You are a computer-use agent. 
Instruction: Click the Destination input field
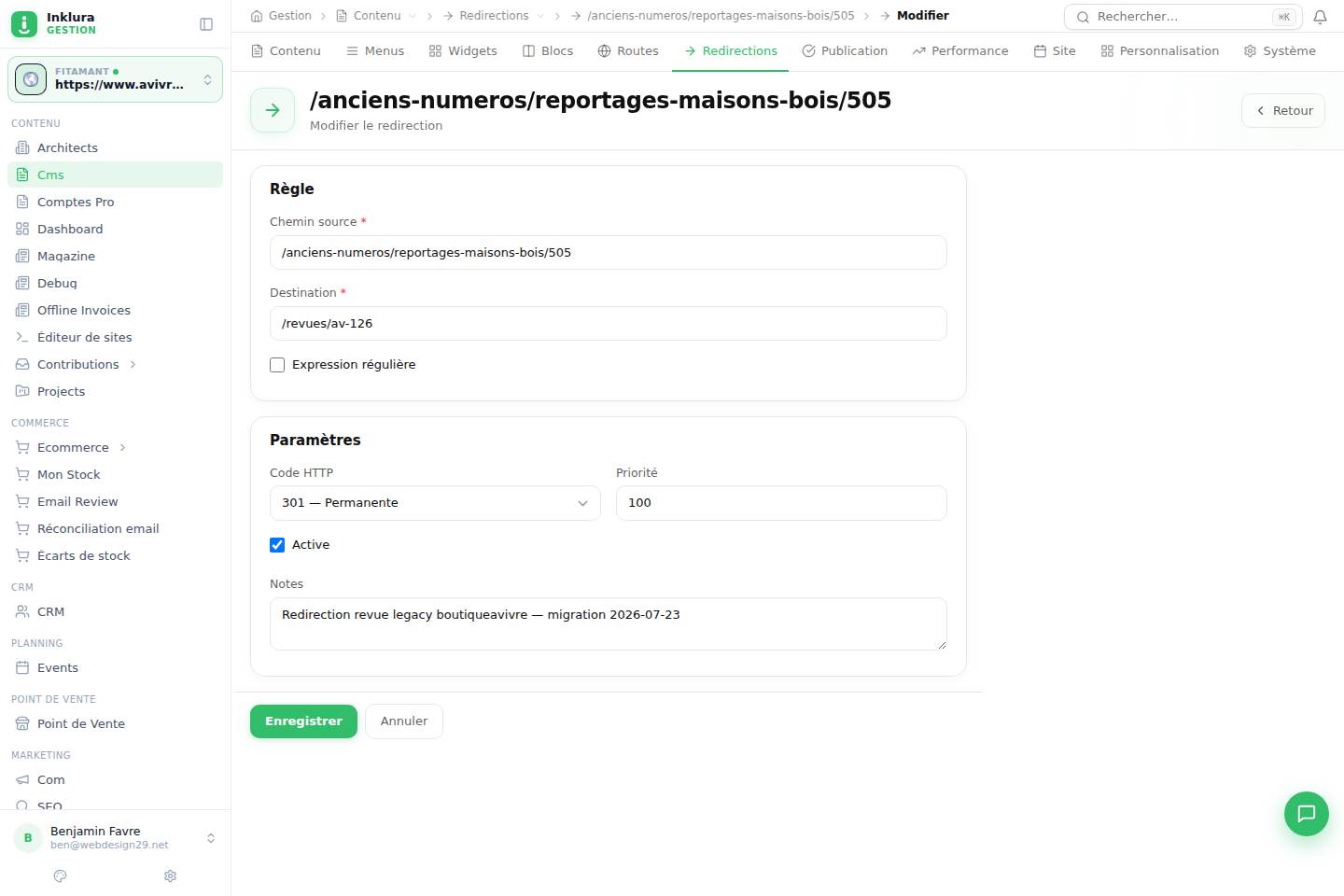coord(609,324)
